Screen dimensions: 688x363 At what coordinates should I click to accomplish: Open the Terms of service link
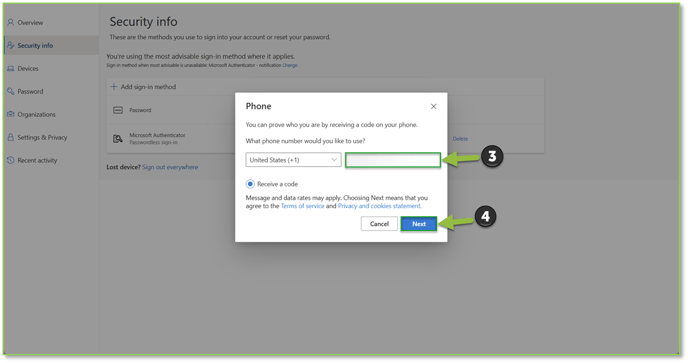(302, 206)
